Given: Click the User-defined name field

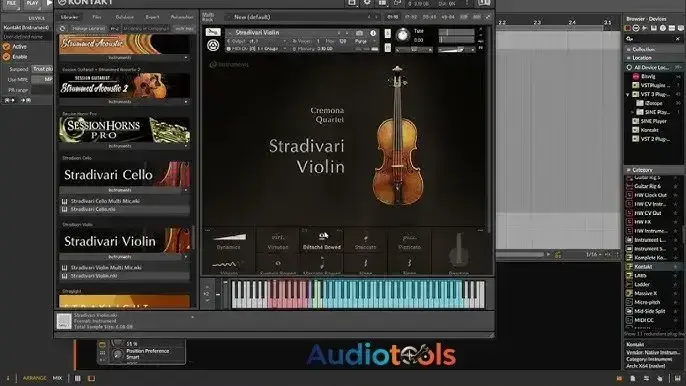Looking at the screenshot, I should click(x=27, y=37).
